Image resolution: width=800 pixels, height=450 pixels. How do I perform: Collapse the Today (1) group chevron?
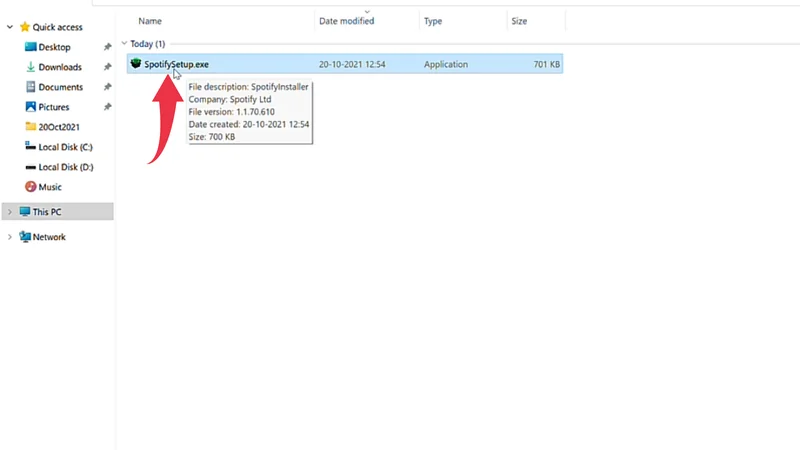click(x=124, y=44)
